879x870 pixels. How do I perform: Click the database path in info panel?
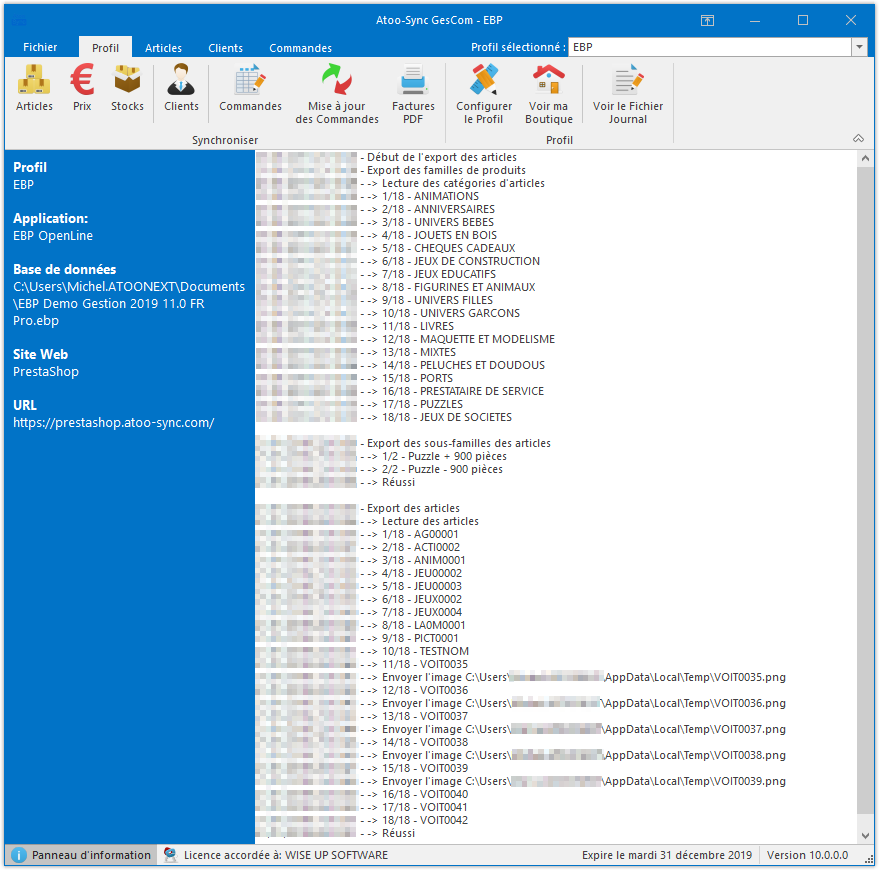coord(129,303)
